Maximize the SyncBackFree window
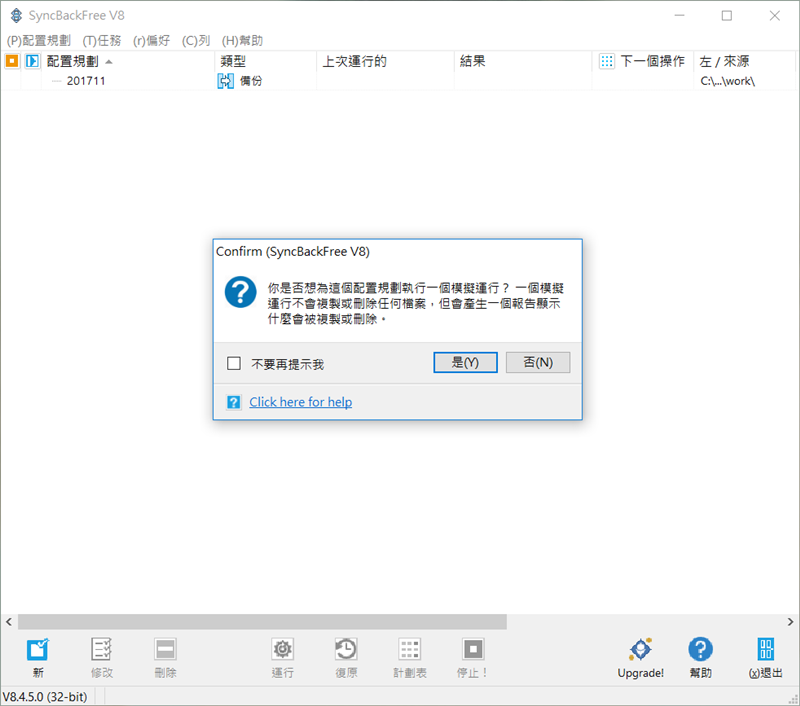The height and width of the screenshot is (706, 800). tap(727, 16)
